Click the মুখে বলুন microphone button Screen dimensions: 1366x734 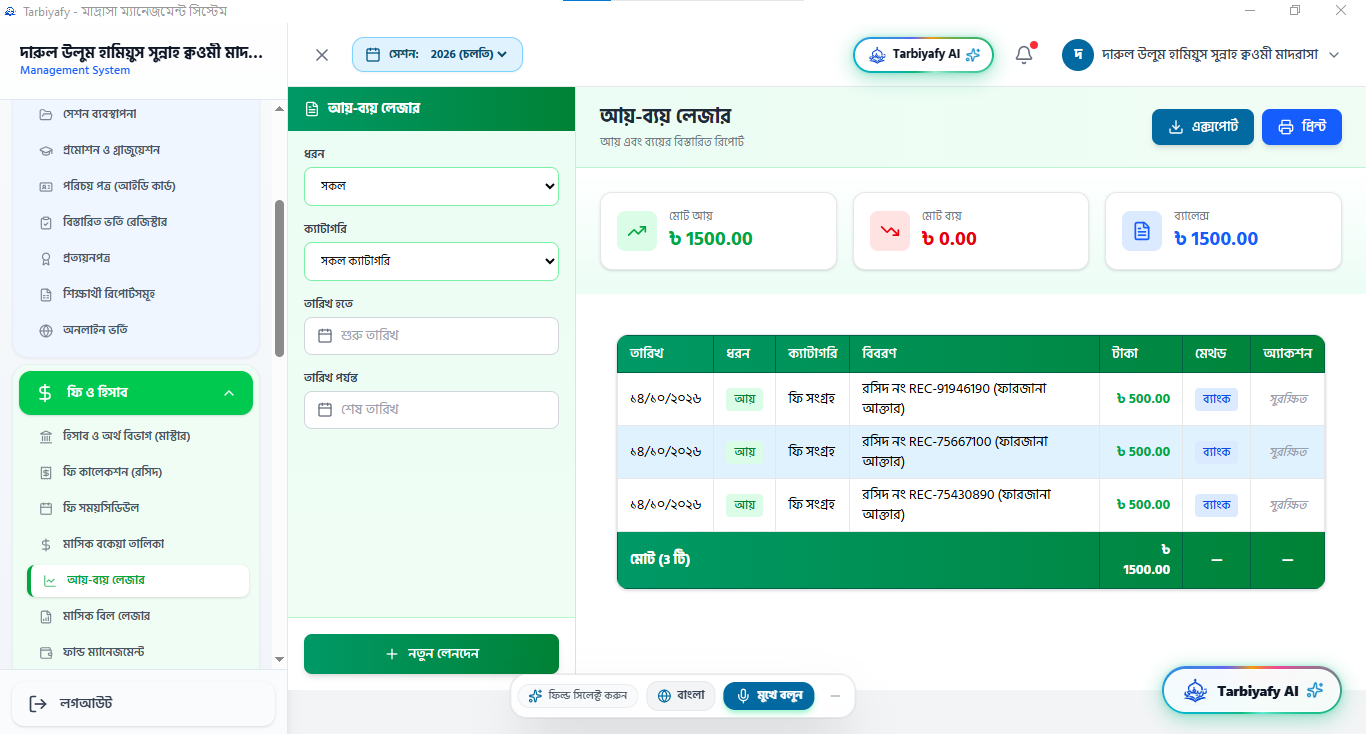pyautogui.click(x=769, y=696)
